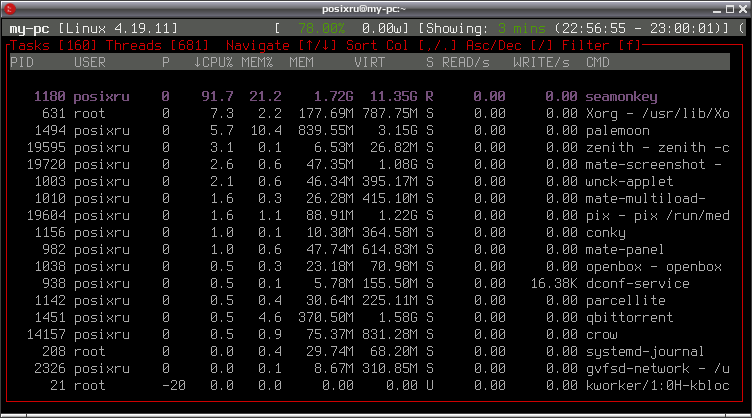Click the WRITE/s column header

pos(541,62)
